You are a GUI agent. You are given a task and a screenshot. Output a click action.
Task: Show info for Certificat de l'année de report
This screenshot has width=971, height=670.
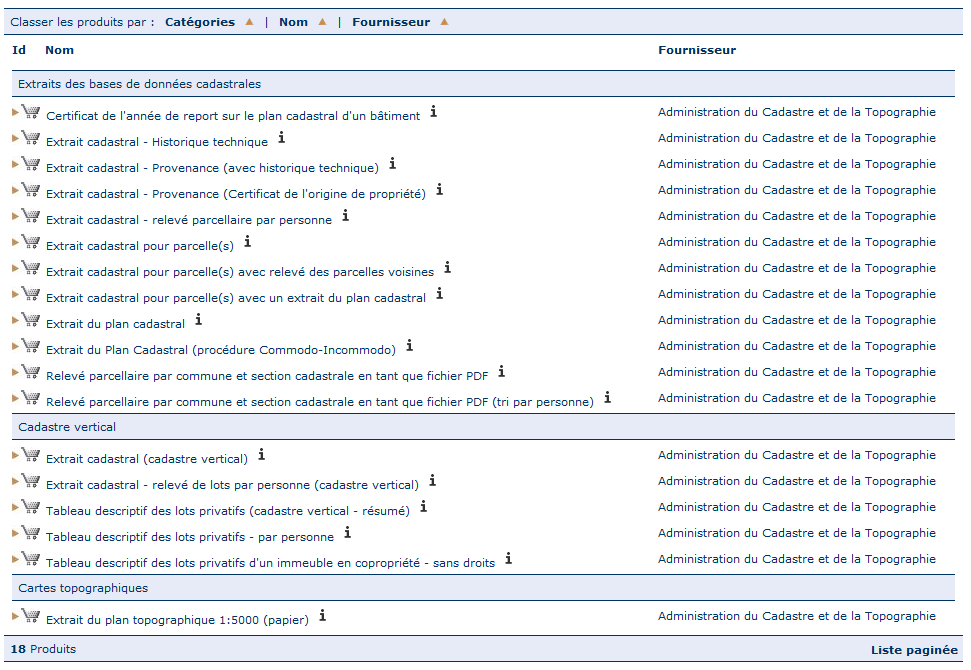click(x=433, y=112)
